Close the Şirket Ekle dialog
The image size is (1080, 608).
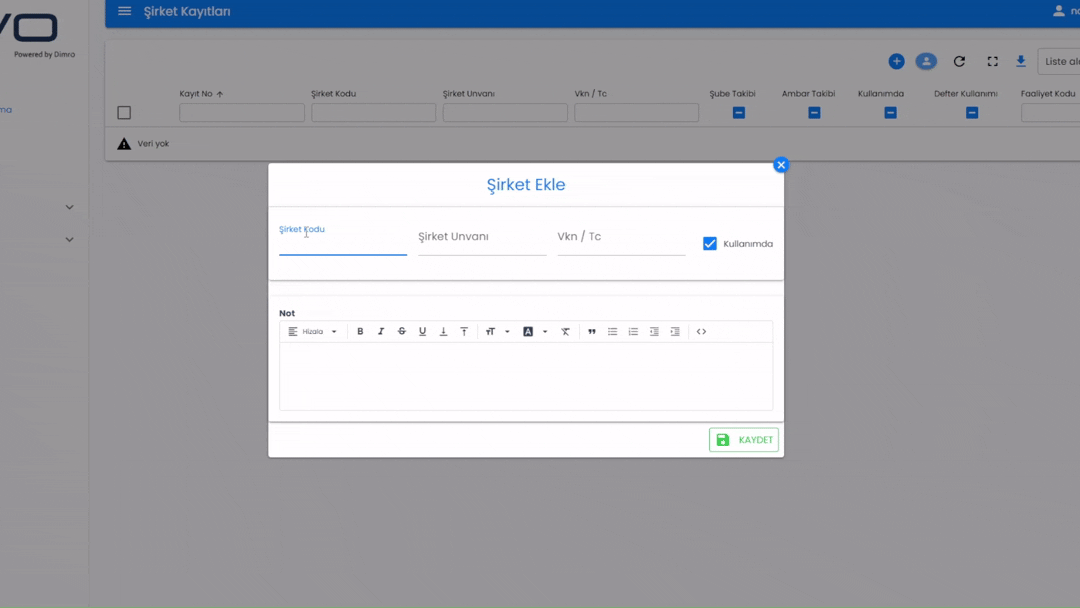point(781,165)
